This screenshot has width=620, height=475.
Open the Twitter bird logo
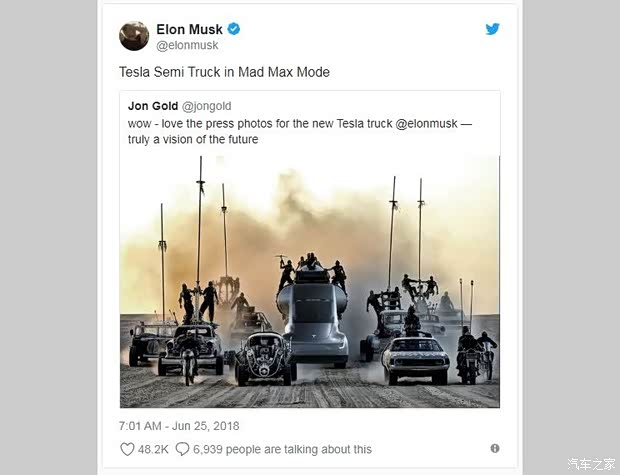click(492, 29)
